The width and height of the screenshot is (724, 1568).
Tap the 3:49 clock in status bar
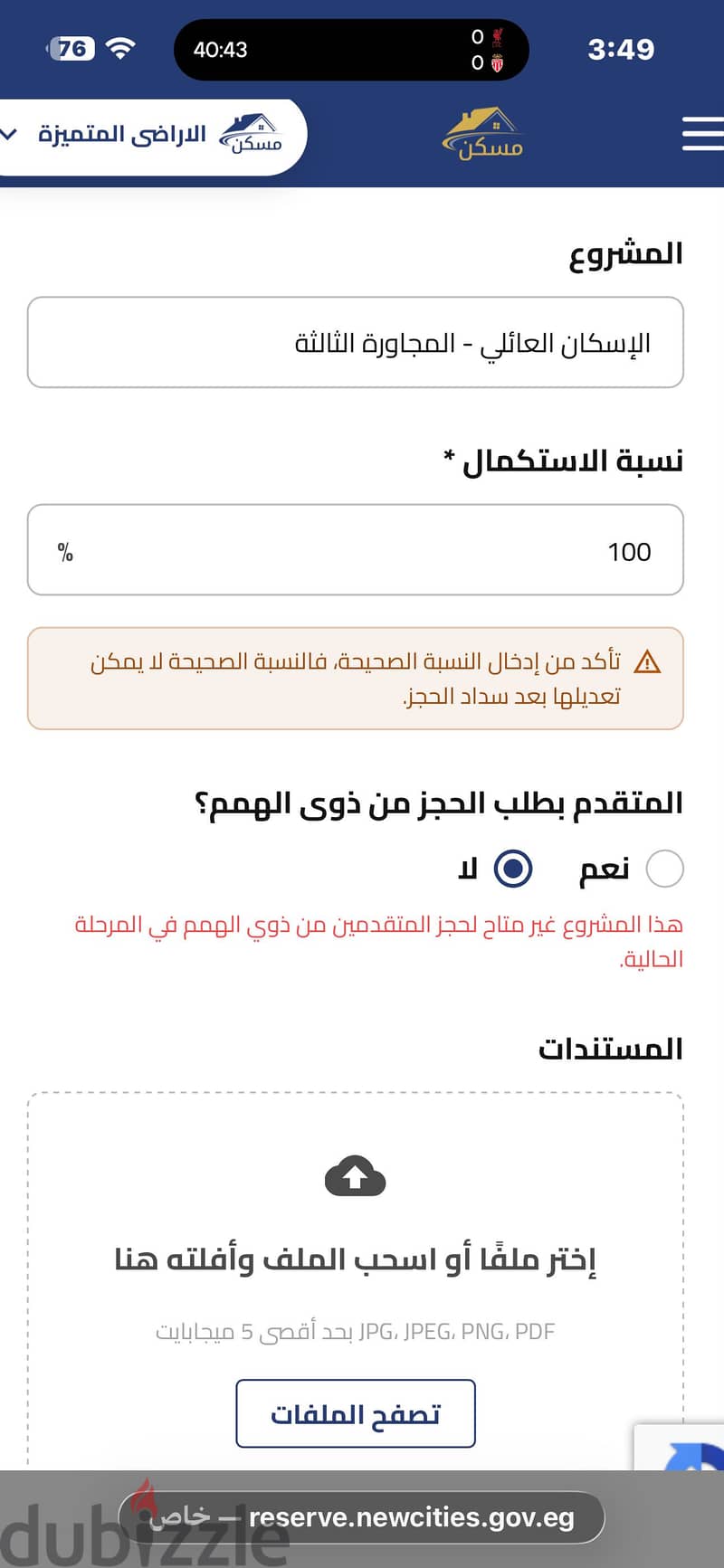point(621,49)
